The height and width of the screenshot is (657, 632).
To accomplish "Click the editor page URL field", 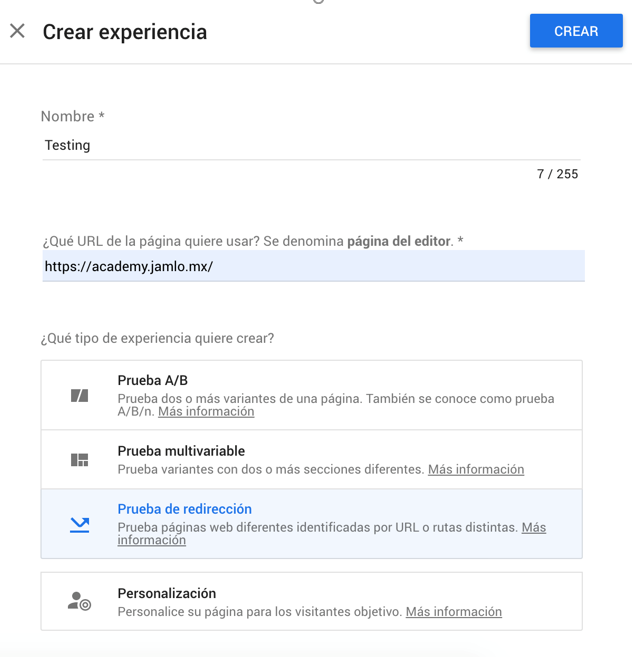I will pos(313,267).
